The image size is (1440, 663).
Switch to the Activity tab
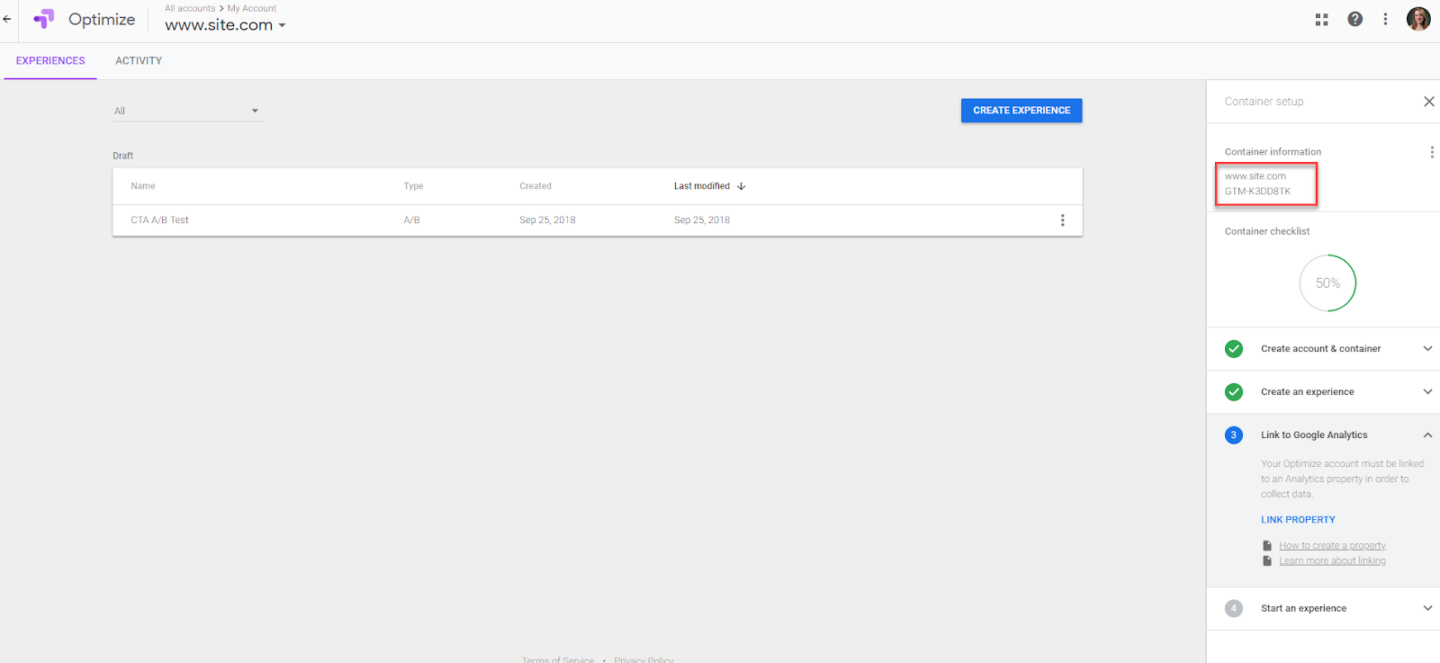[138, 61]
